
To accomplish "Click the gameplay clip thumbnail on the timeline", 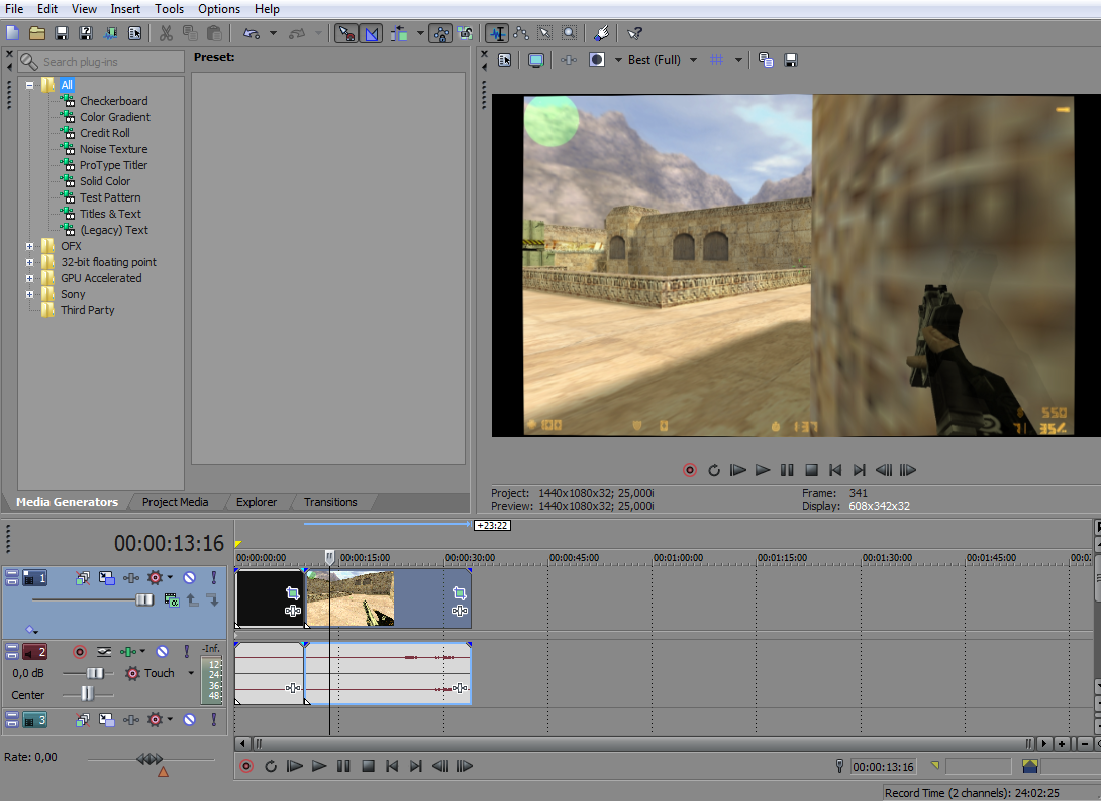I will (x=350, y=598).
